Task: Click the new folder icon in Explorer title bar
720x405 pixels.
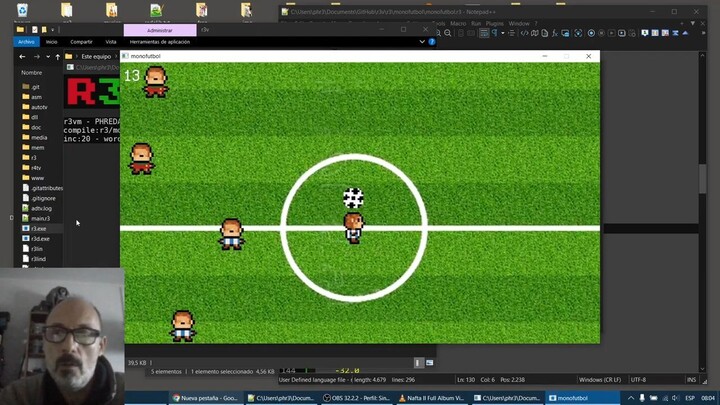Action: pyautogui.click(x=44, y=30)
